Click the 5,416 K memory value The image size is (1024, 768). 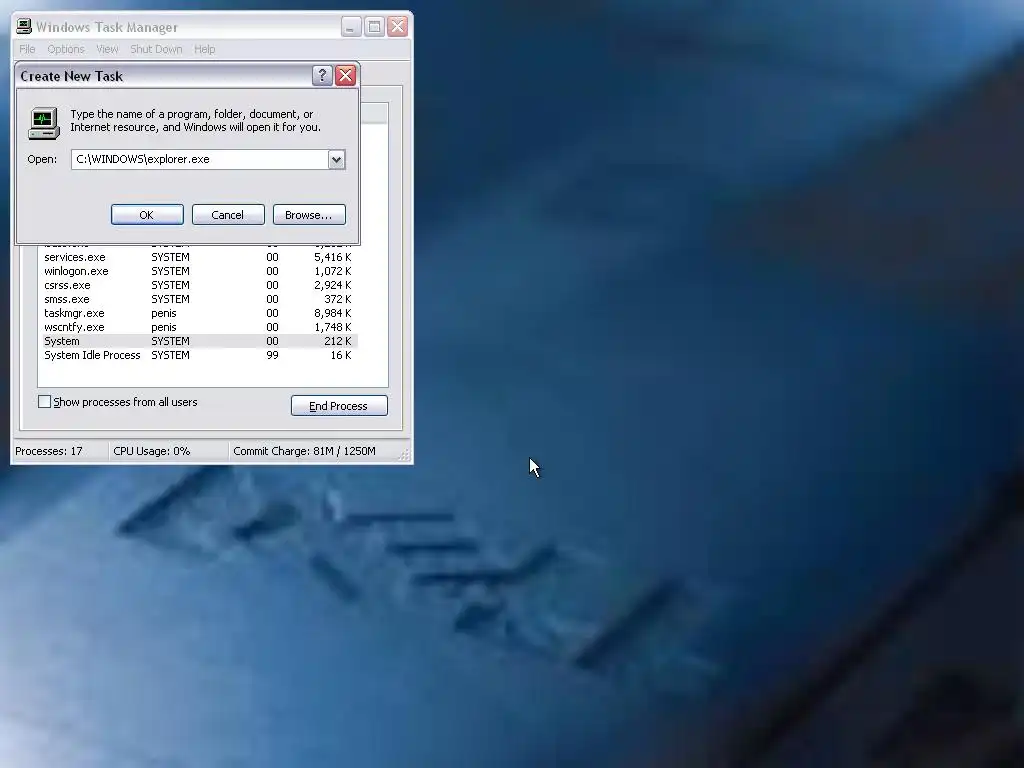(x=332, y=257)
